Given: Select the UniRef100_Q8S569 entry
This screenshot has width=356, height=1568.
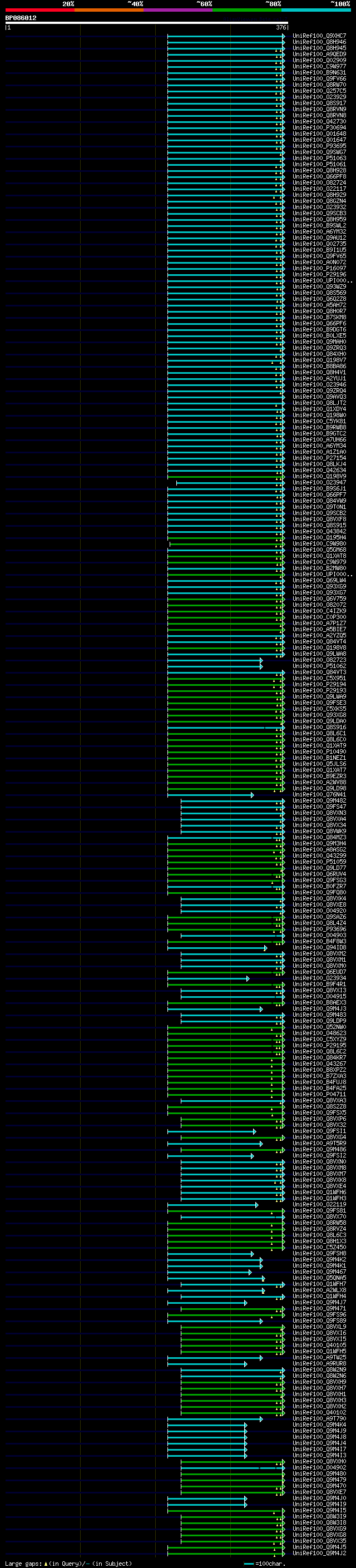Looking at the screenshot, I should coord(319,293).
